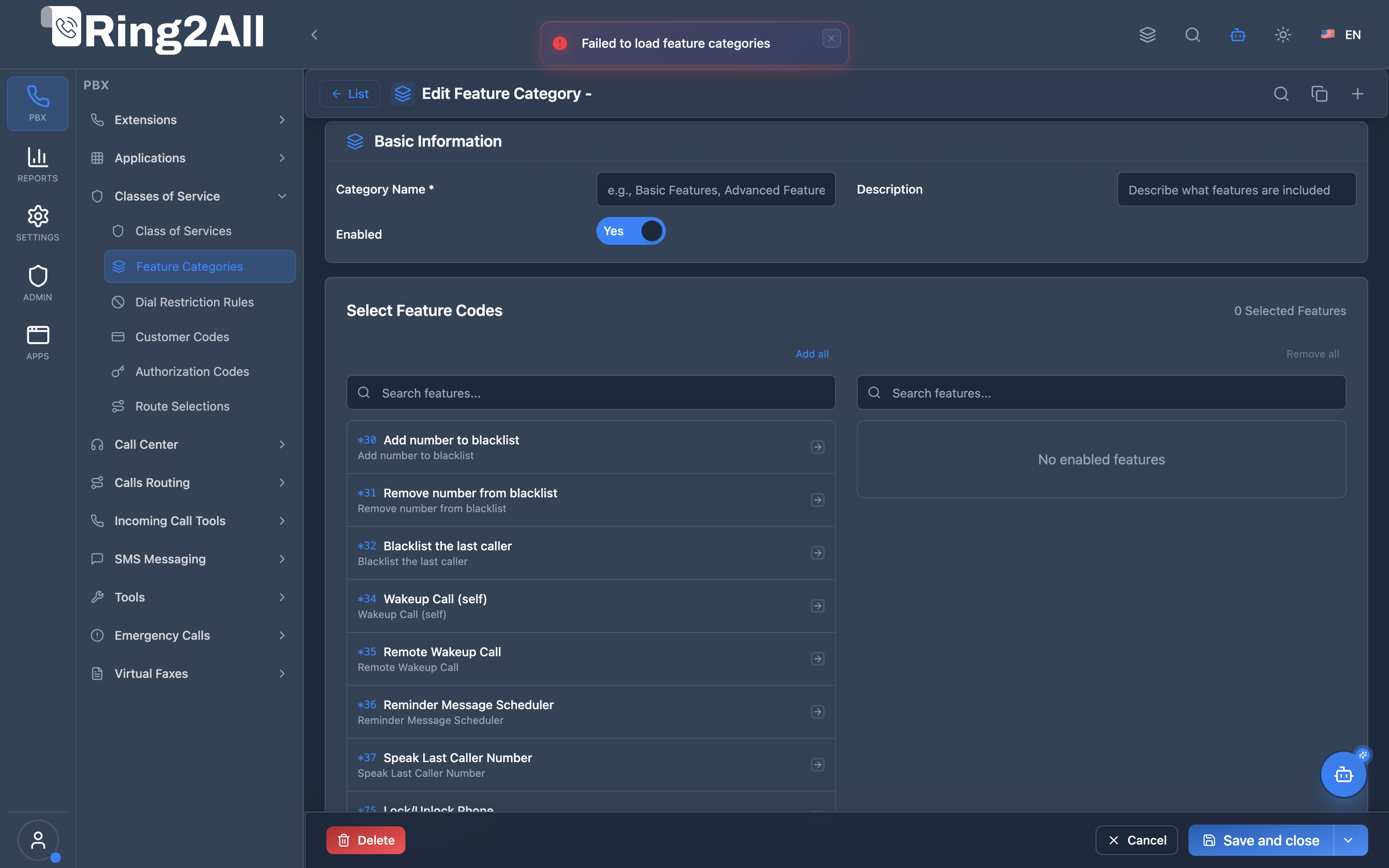Click selected features search box

[x=1101, y=393]
